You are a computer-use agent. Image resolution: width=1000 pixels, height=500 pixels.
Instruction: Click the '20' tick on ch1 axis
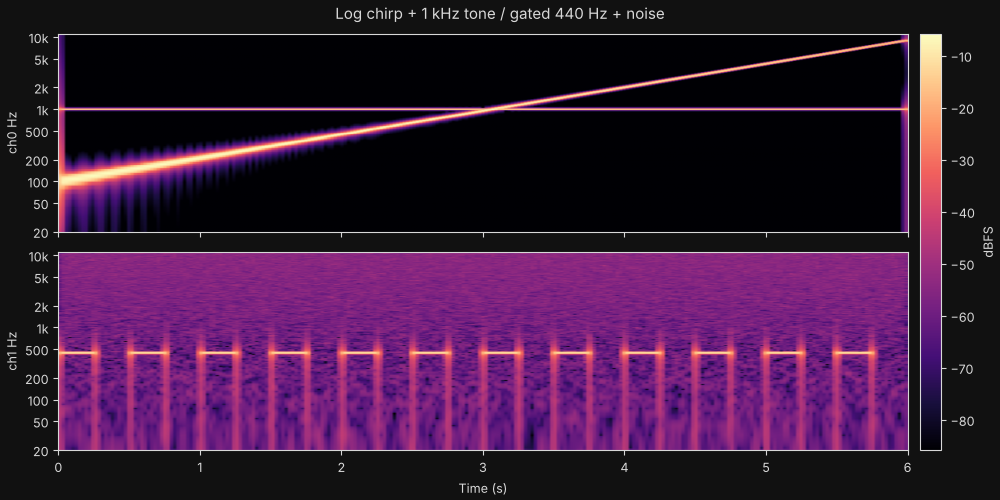tap(43, 451)
